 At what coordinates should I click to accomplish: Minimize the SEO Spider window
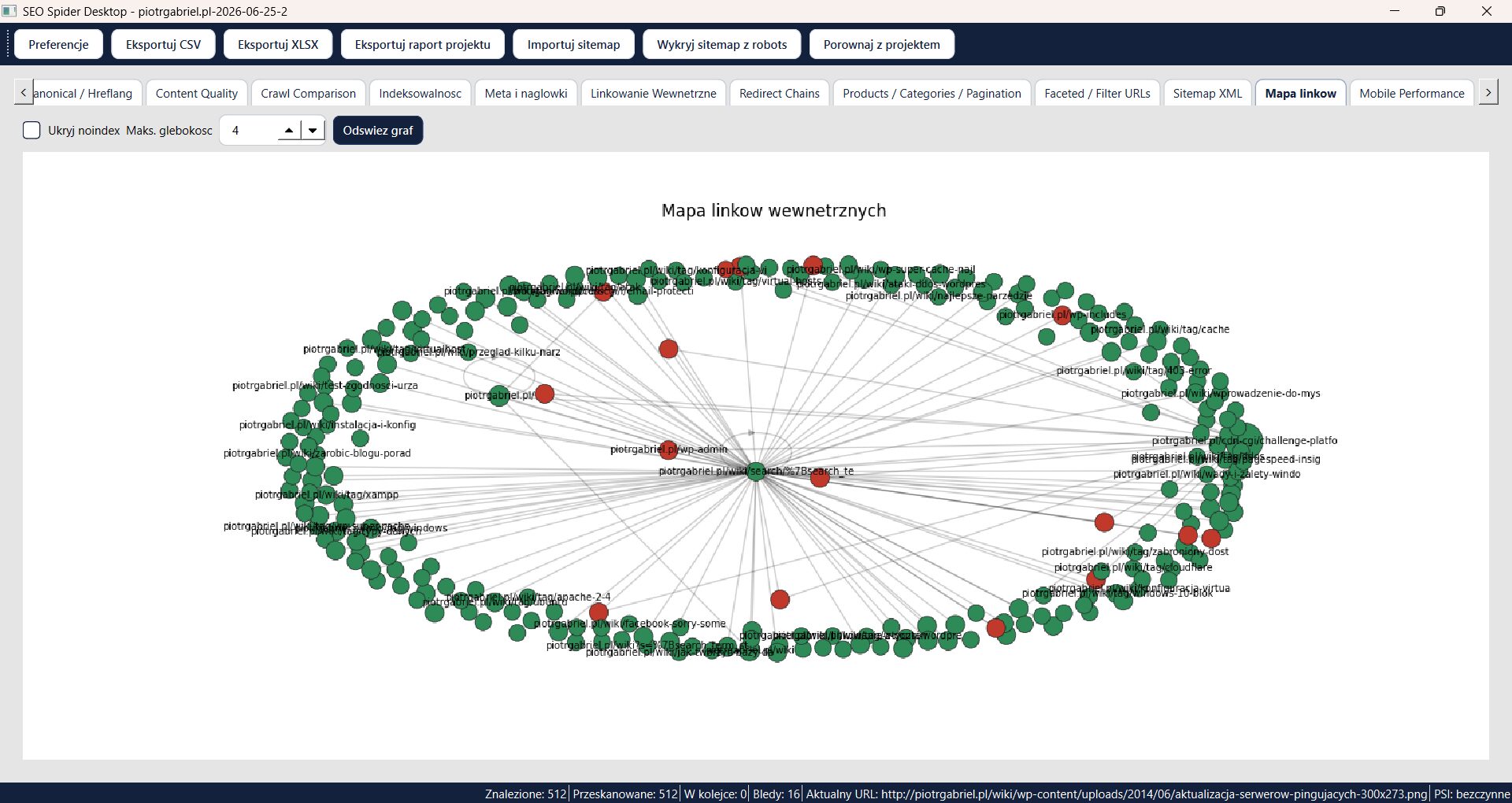coord(1395,11)
